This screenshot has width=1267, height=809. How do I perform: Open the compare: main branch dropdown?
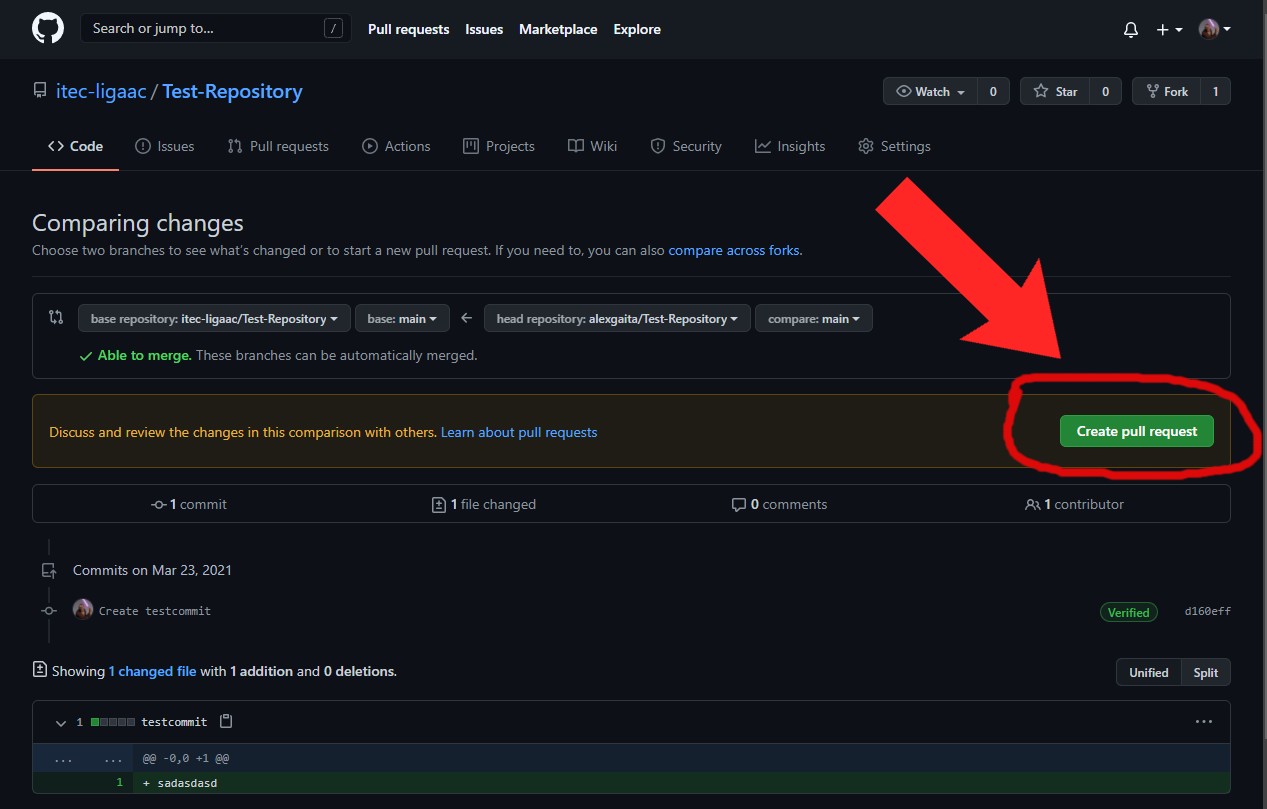(814, 318)
